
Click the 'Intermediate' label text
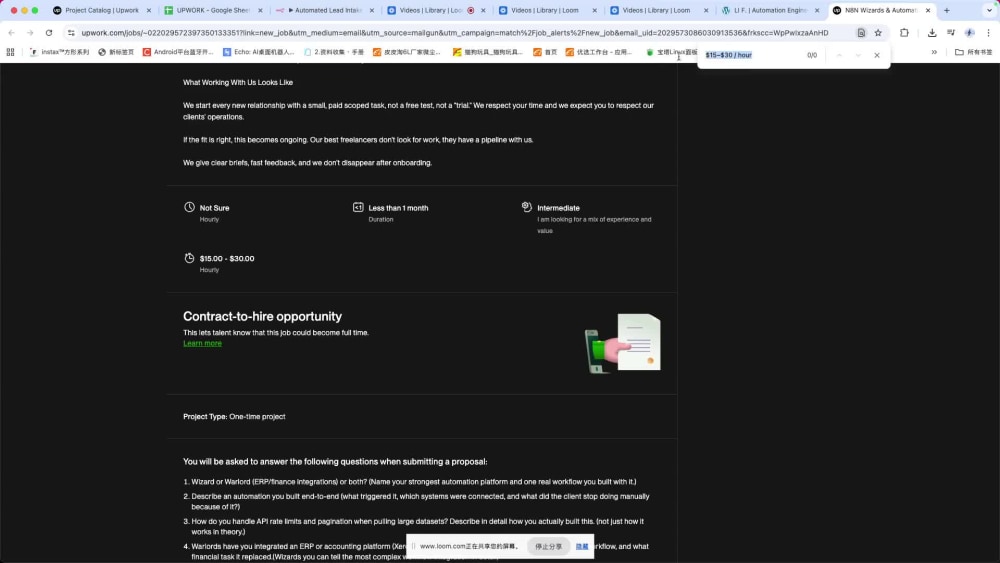click(558, 208)
